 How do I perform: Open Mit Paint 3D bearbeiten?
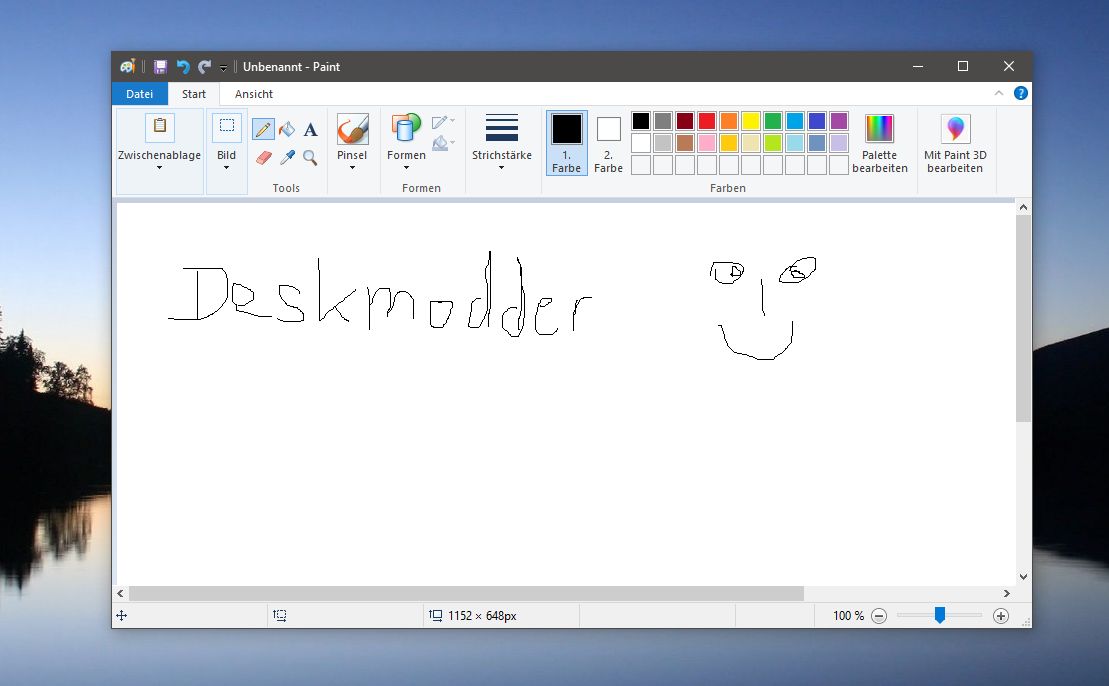[x=955, y=144]
